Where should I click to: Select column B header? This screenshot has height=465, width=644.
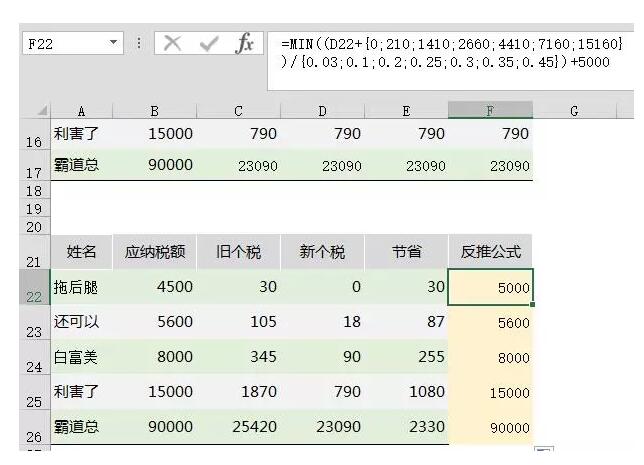[155, 111]
